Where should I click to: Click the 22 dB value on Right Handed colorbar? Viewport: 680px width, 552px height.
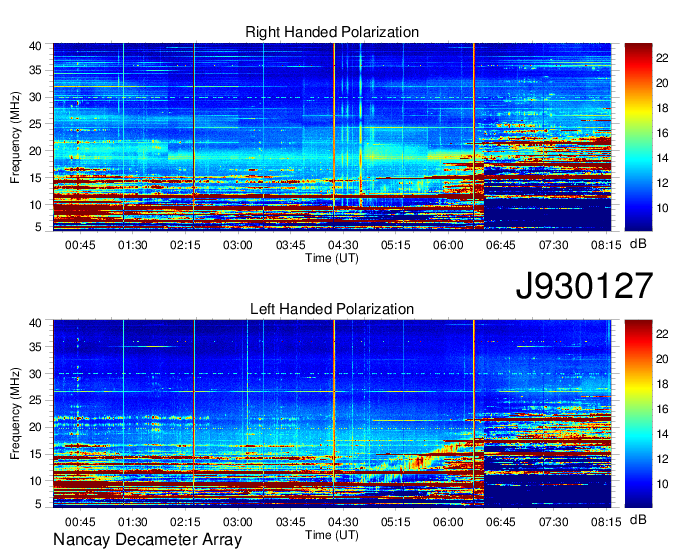662,58
